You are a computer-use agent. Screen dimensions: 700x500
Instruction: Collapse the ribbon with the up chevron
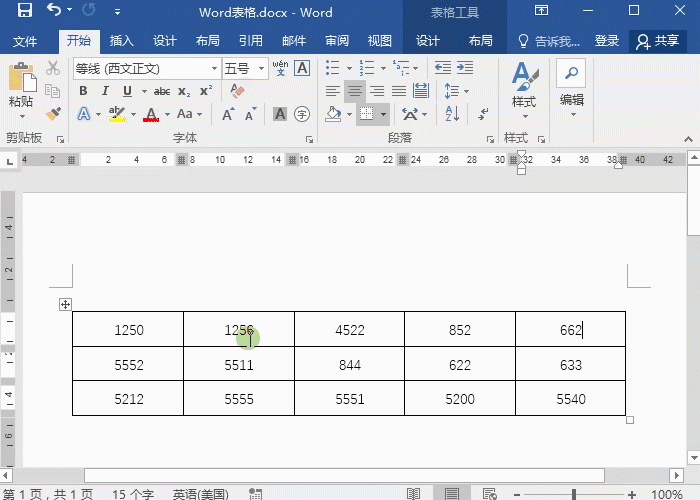tap(688, 140)
